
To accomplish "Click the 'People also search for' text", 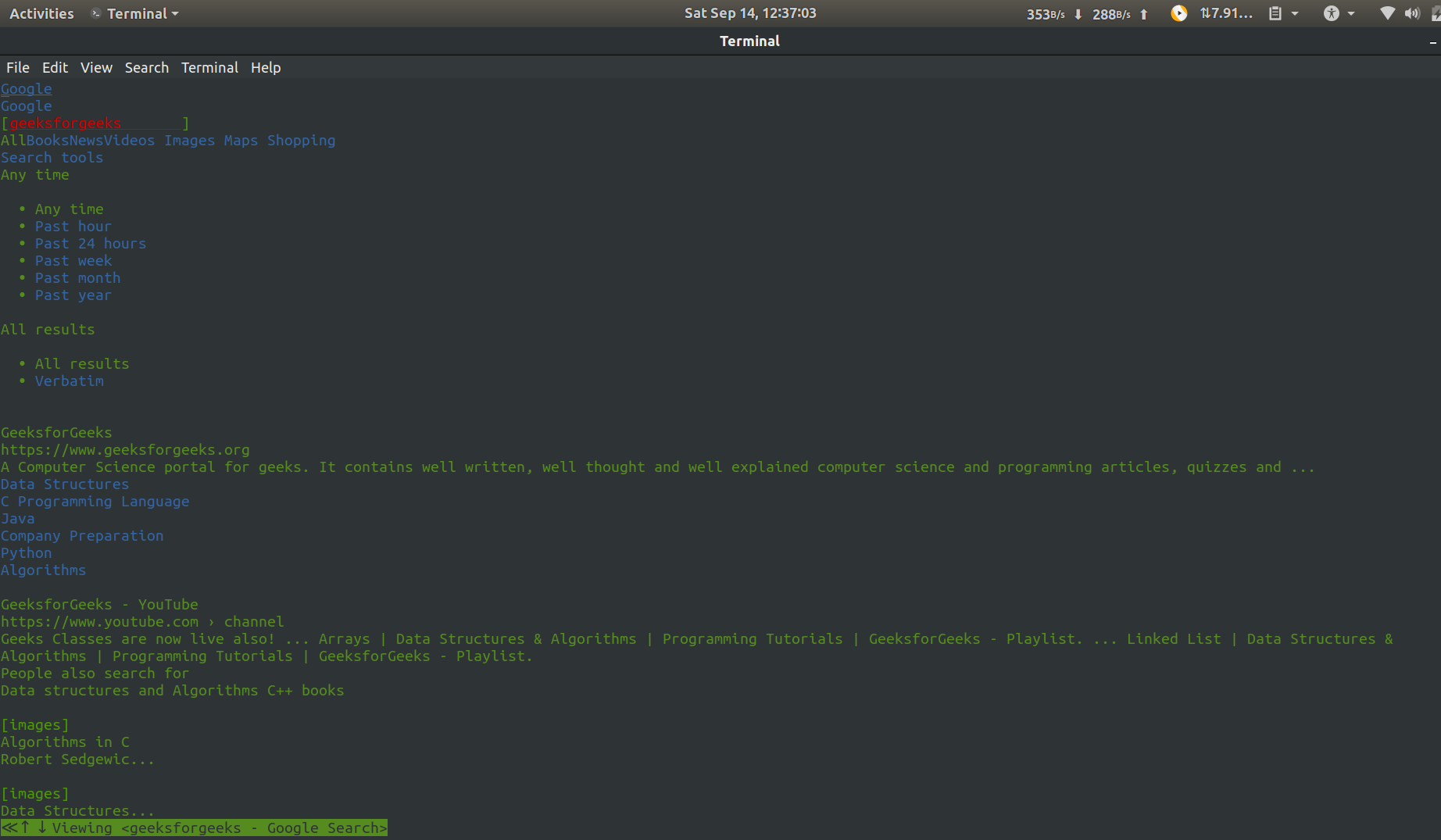I will [95, 674].
